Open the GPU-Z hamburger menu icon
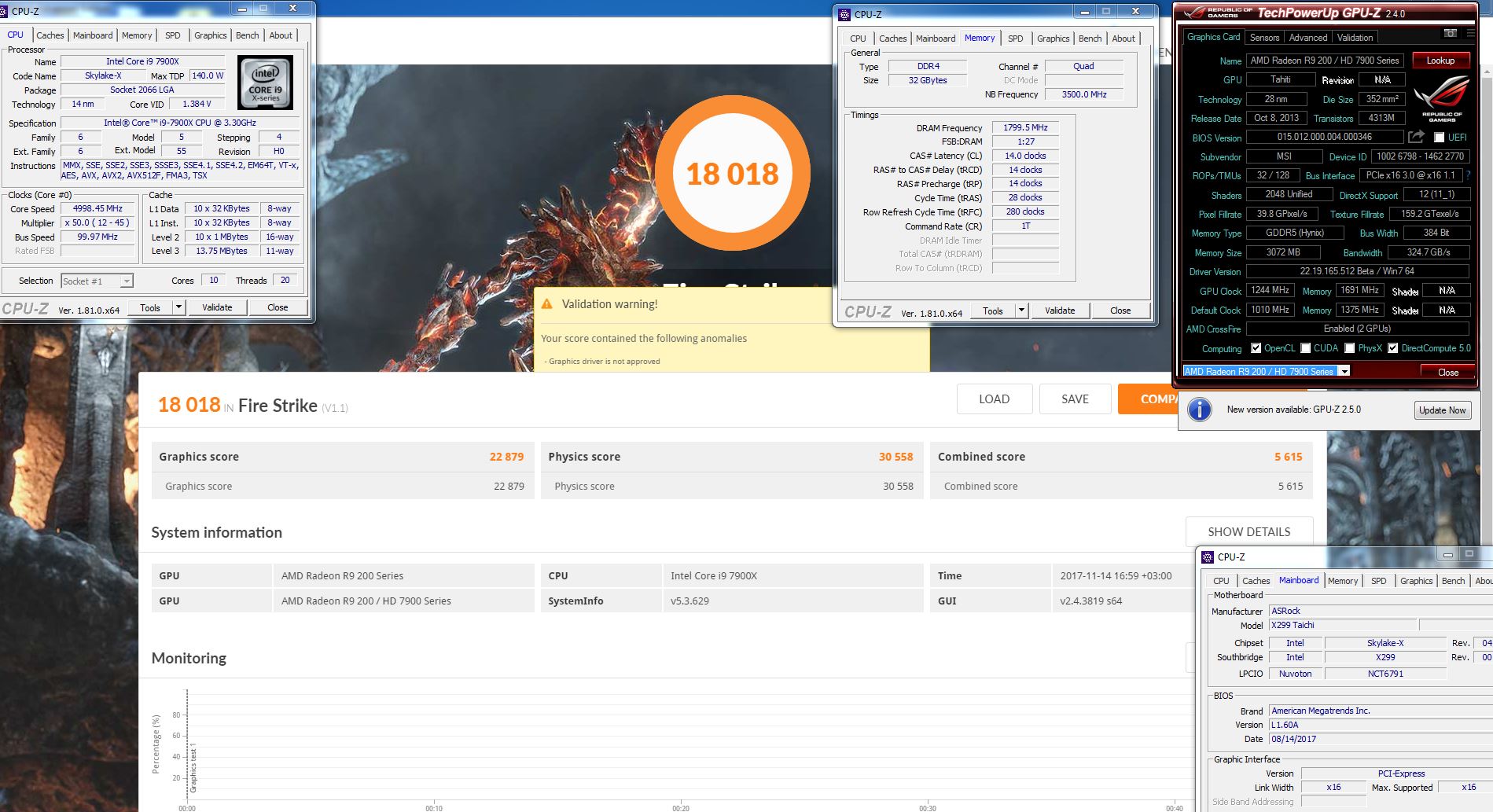 (1469, 33)
